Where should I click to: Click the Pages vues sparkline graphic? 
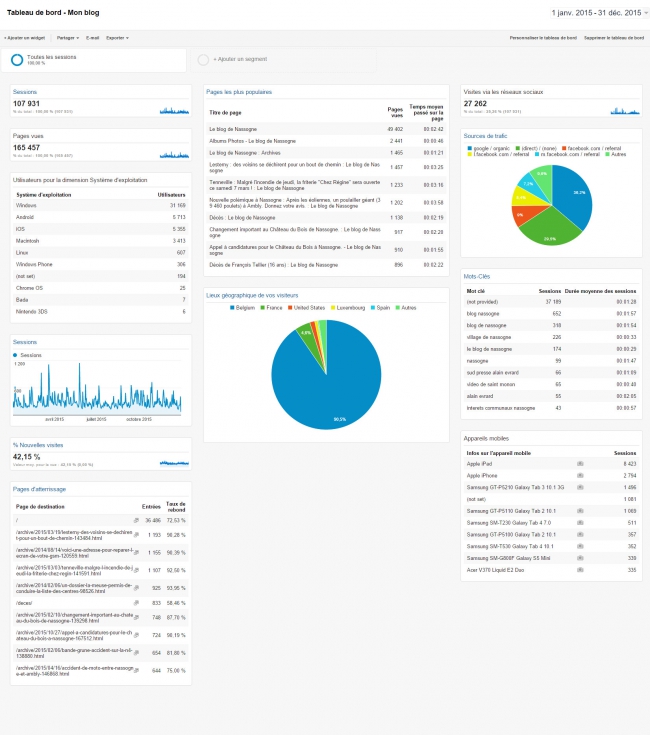174,155
